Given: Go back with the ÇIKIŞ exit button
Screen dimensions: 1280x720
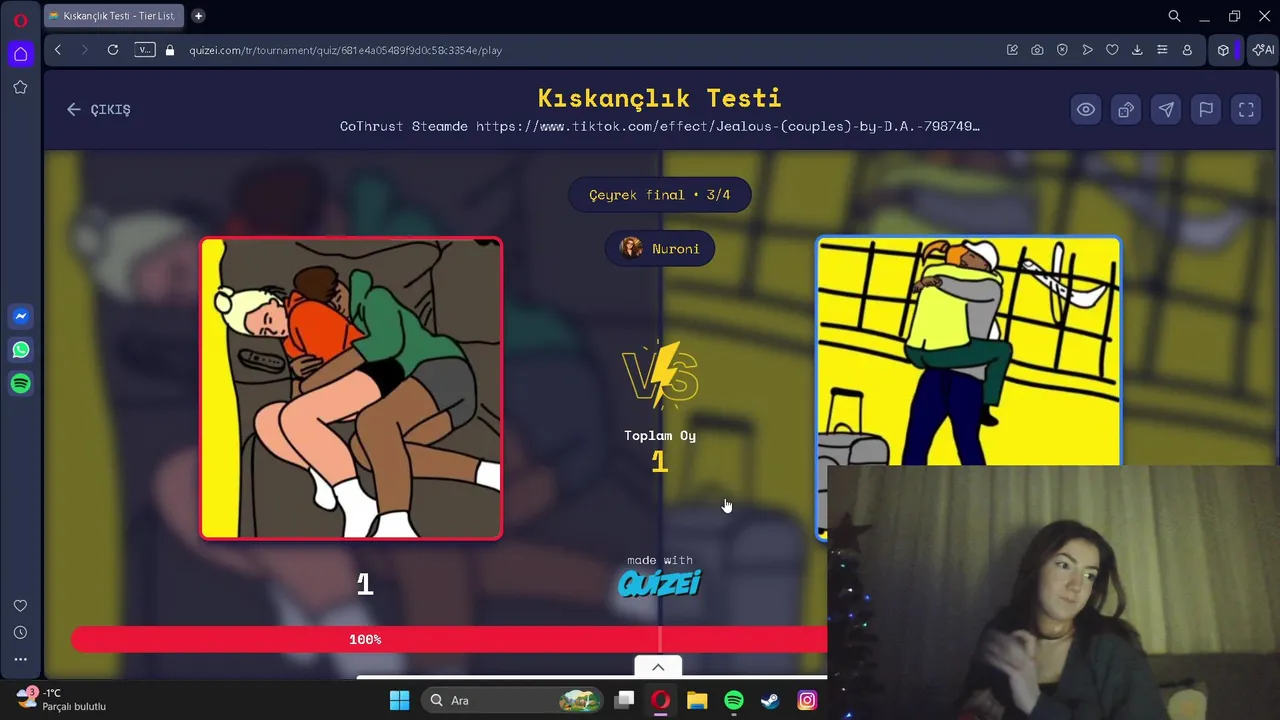Looking at the screenshot, I should pos(99,110).
